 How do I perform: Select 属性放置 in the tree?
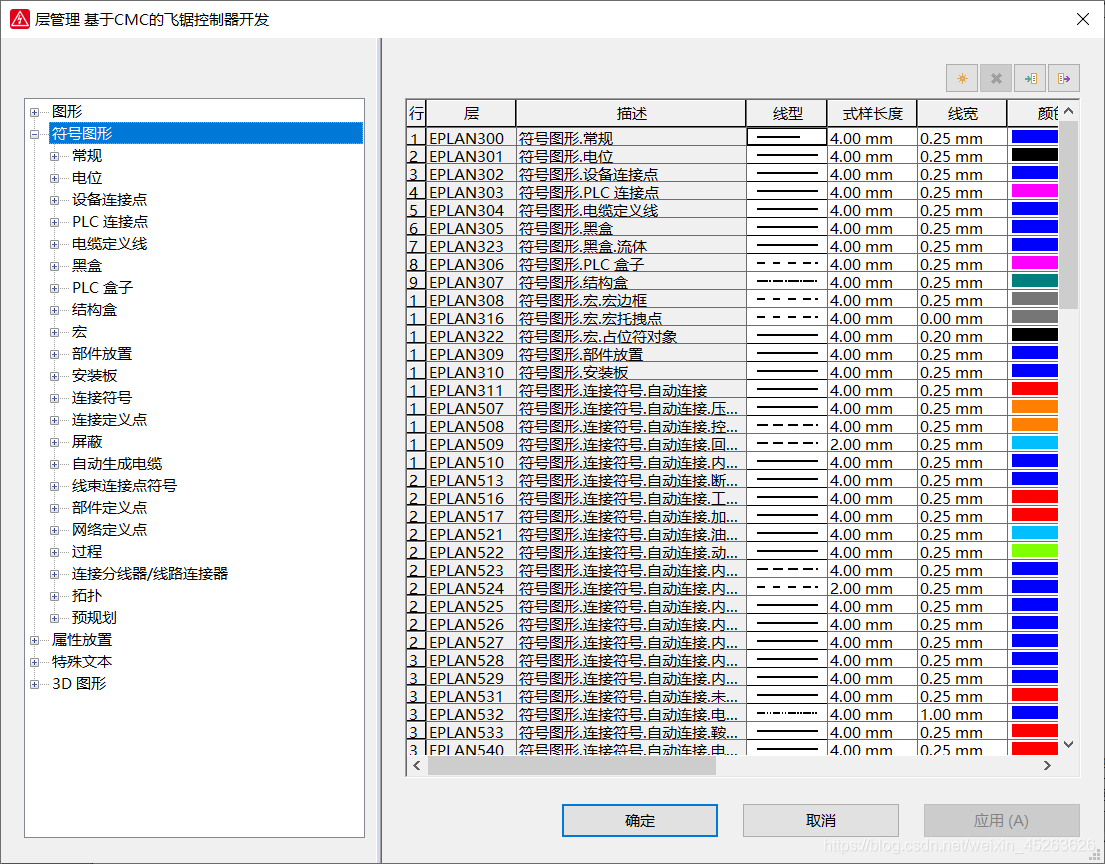click(82, 640)
